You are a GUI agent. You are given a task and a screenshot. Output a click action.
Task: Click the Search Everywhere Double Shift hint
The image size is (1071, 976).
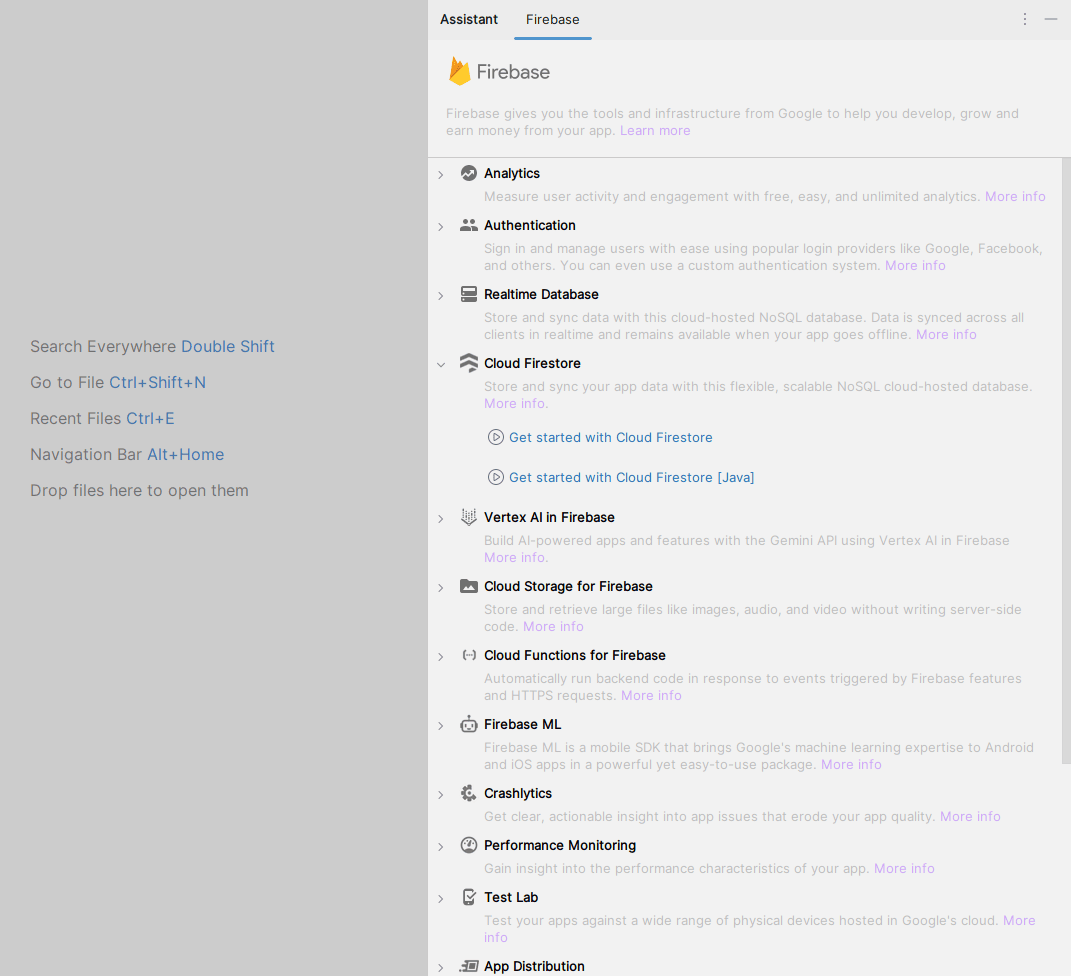click(x=152, y=346)
